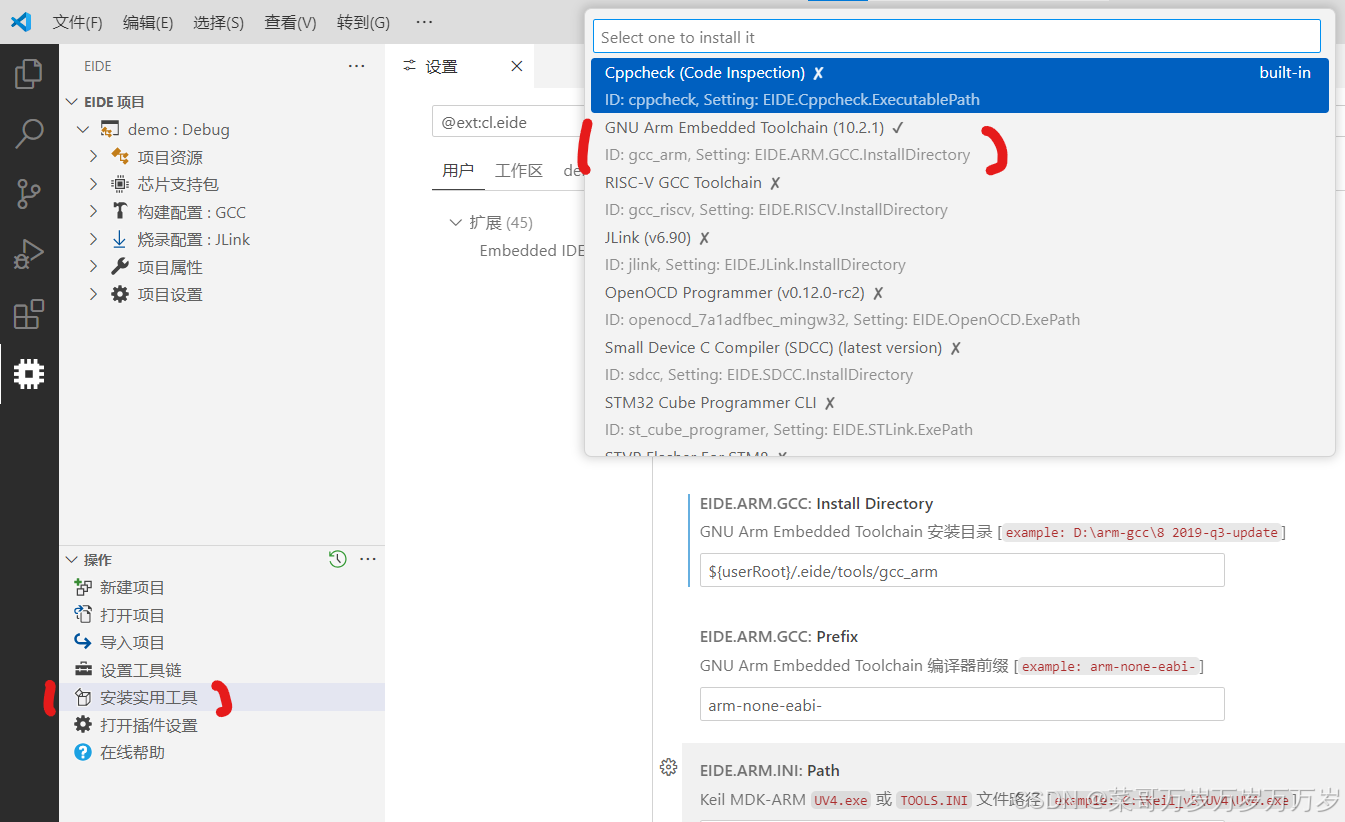The height and width of the screenshot is (822, 1345).
Task: Open the Explorer view in activity bar
Action: click(29, 74)
